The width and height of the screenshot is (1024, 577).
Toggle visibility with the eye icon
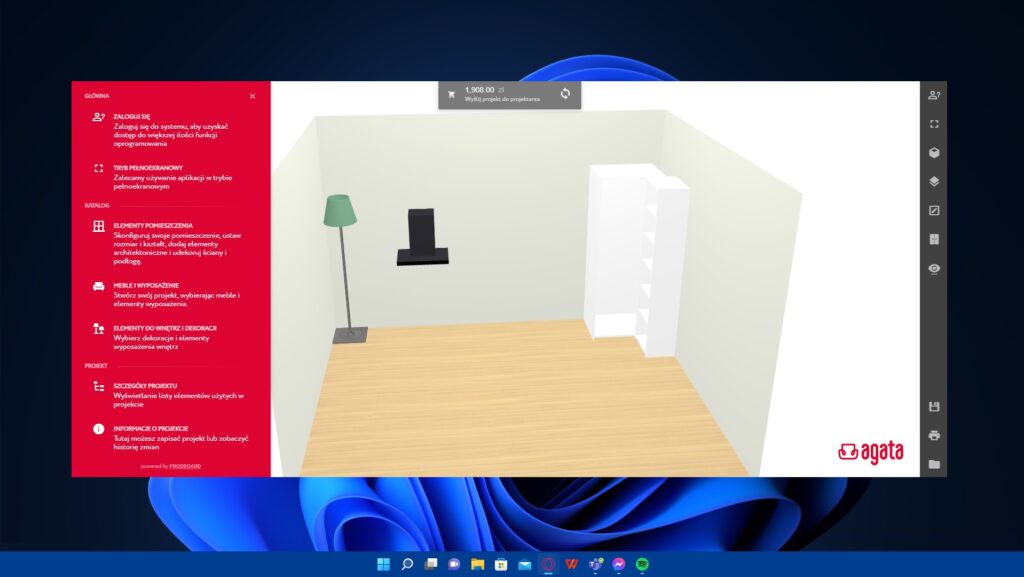934,268
